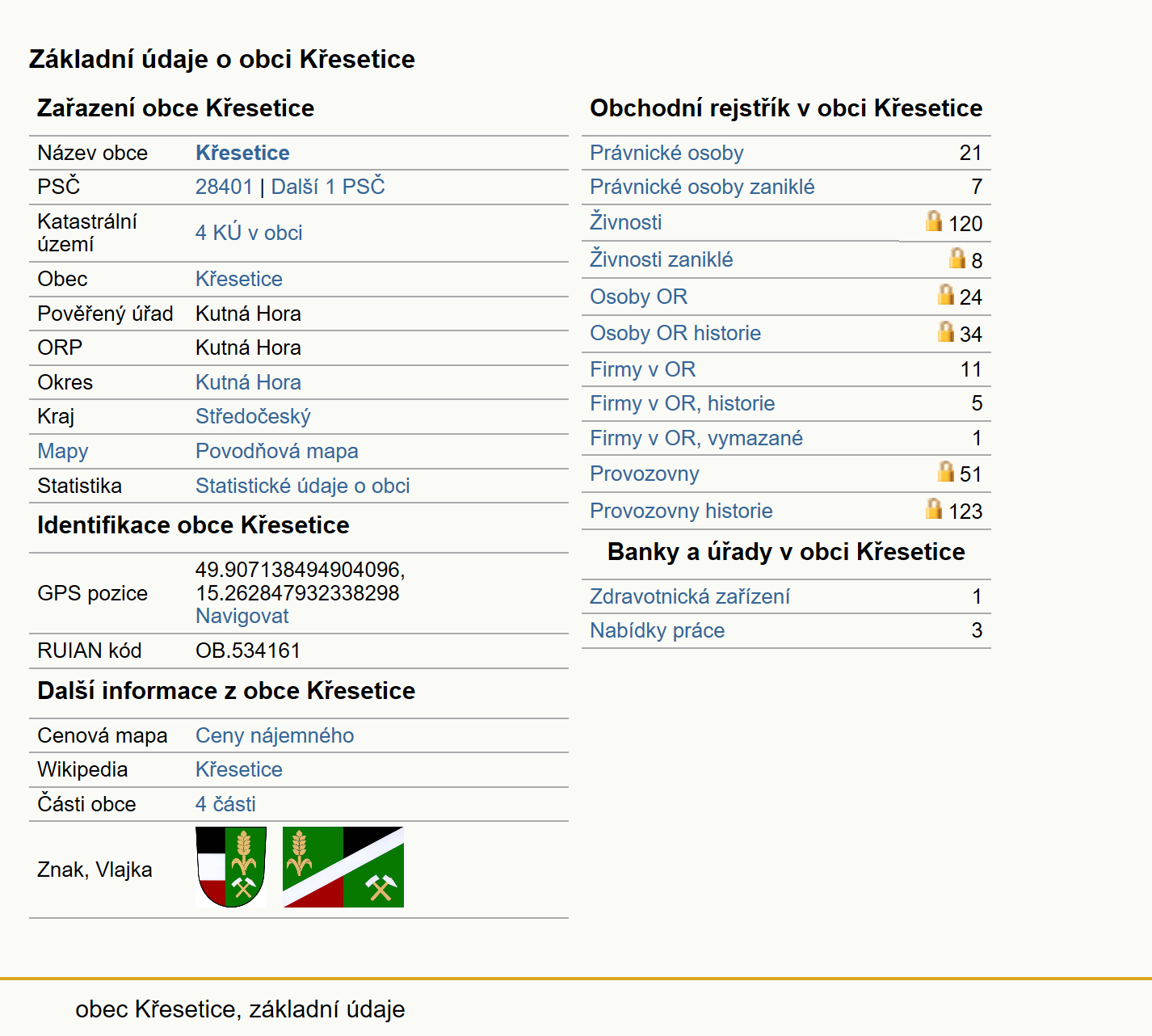Image resolution: width=1152 pixels, height=1036 pixels.
Task: Click count 21 for Právnické osoby
Action: pos(971,153)
